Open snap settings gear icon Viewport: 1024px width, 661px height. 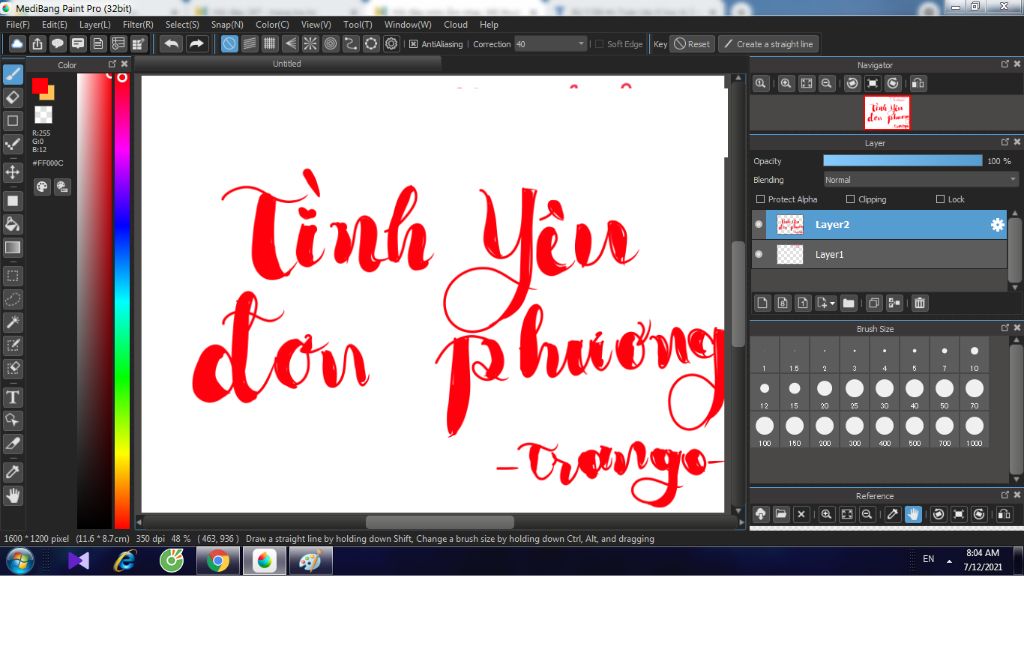click(x=391, y=44)
